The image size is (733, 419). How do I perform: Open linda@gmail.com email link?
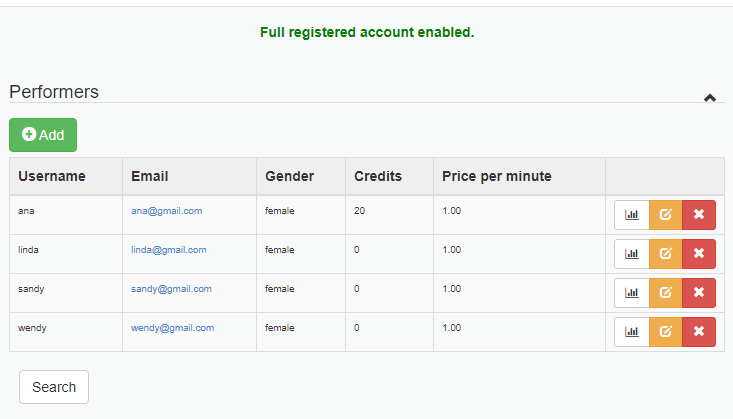[x=169, y=250]
